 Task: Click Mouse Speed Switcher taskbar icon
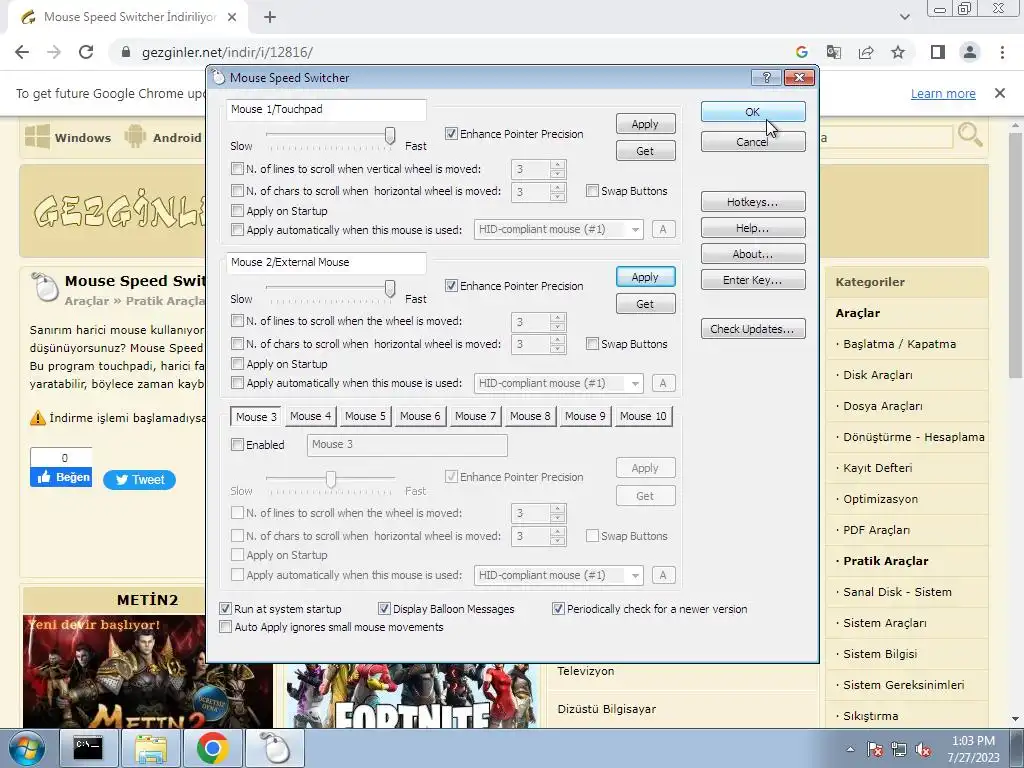tap(276, 748)
